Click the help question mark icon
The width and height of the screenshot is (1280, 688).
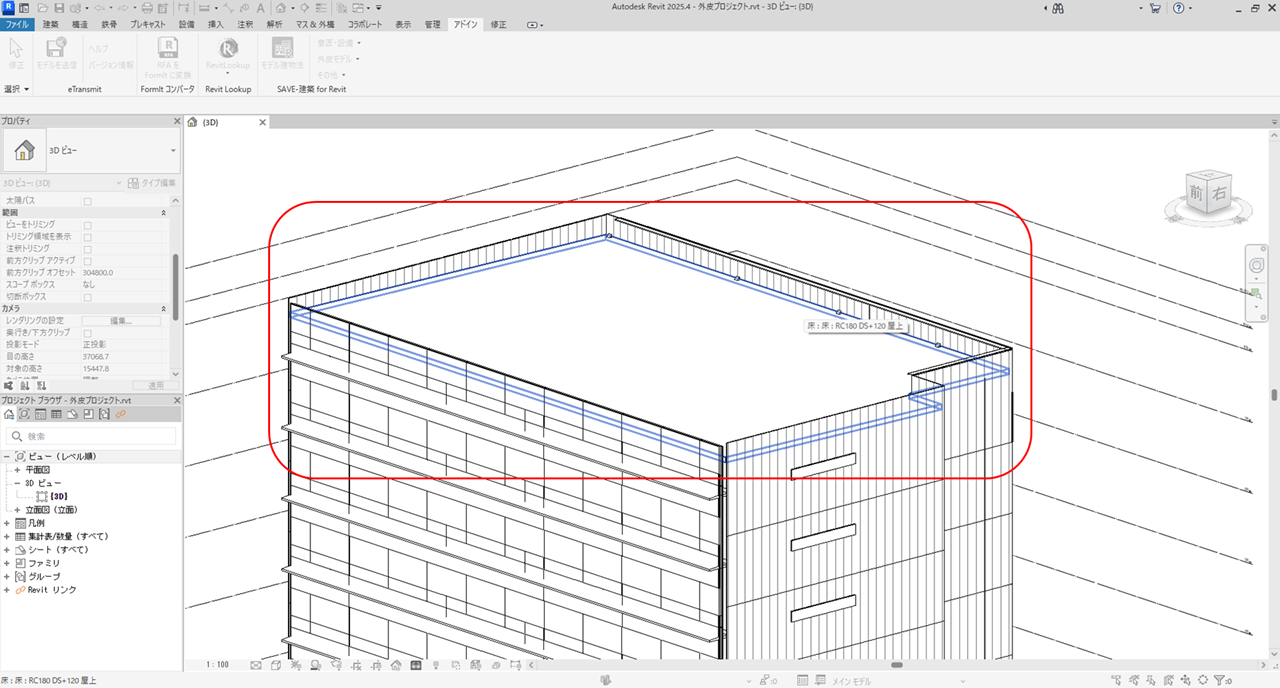[x=1181, y=8]
